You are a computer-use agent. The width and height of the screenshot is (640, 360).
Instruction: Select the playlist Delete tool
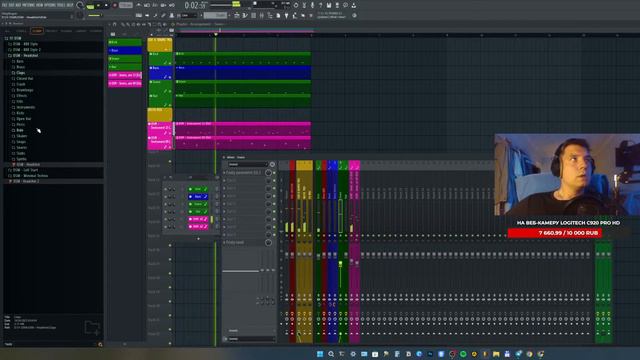click(133, 24)
